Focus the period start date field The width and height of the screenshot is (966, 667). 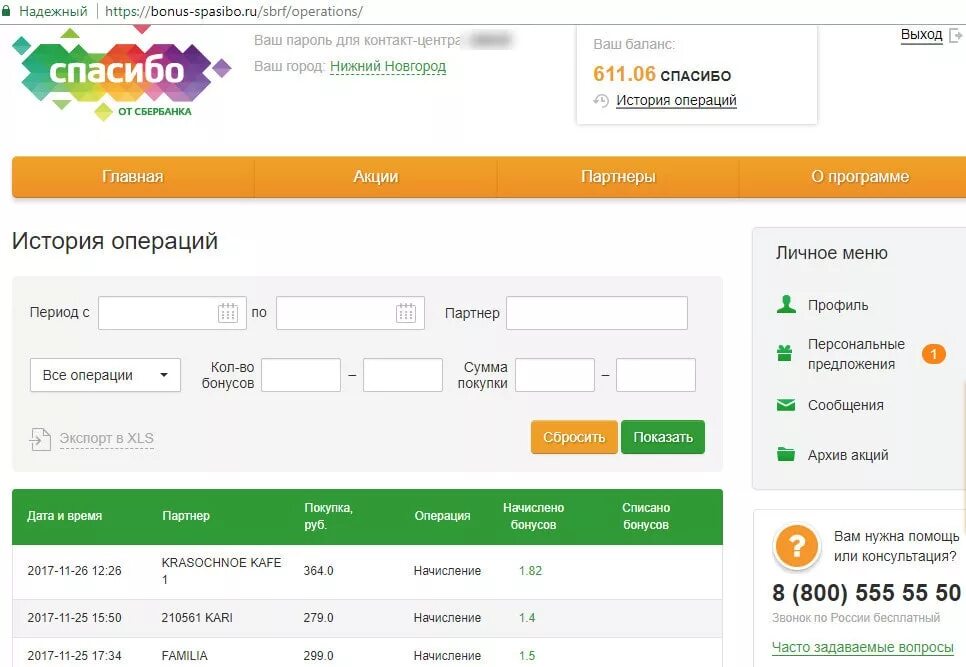(172, 313)
